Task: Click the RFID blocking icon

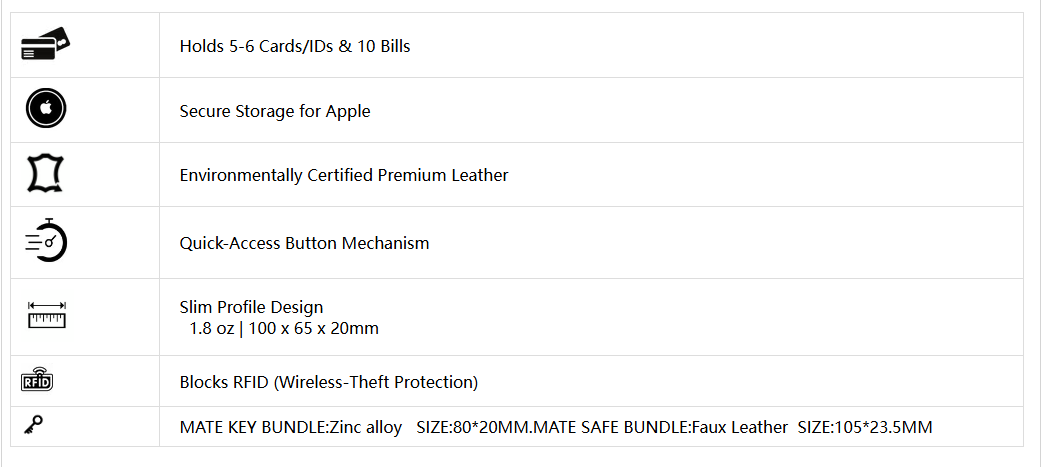Action: point(37,379)
